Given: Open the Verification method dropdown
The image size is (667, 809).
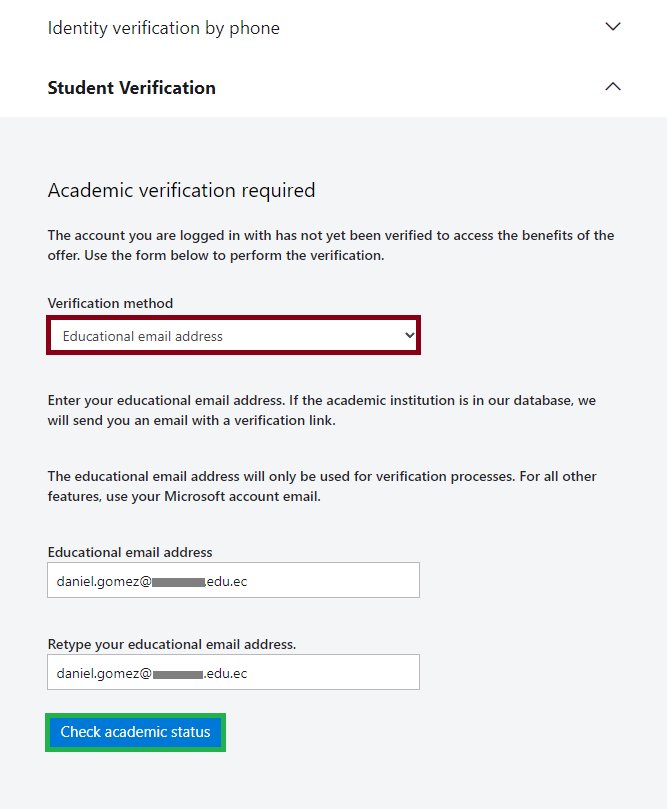Looking at the screenshot, I should (233, 336).
